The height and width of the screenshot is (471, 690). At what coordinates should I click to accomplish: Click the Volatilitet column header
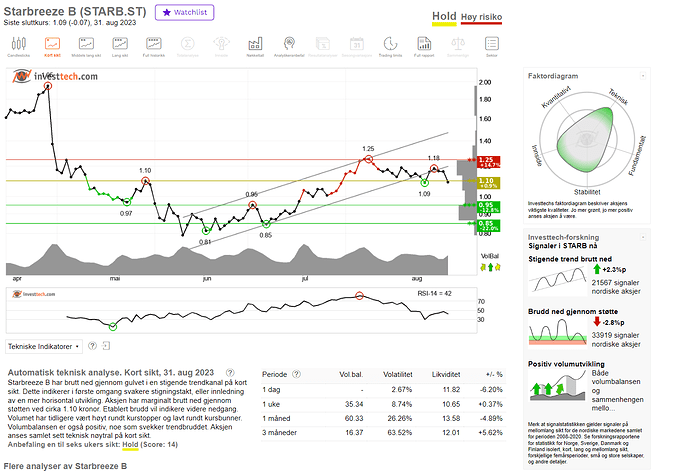397,375
